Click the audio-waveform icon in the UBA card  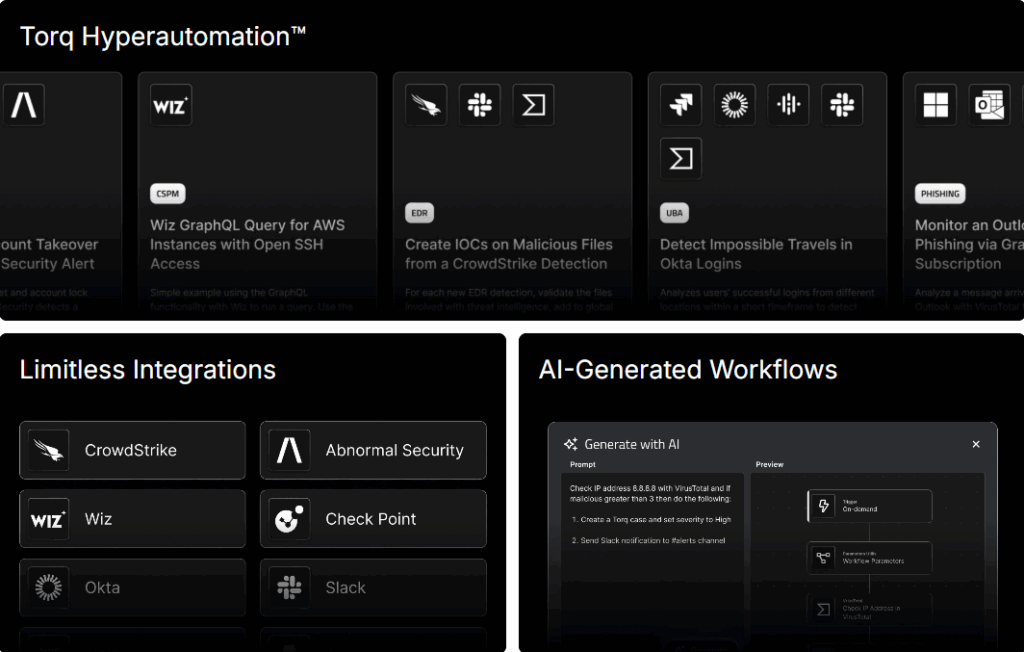point(788,105)
